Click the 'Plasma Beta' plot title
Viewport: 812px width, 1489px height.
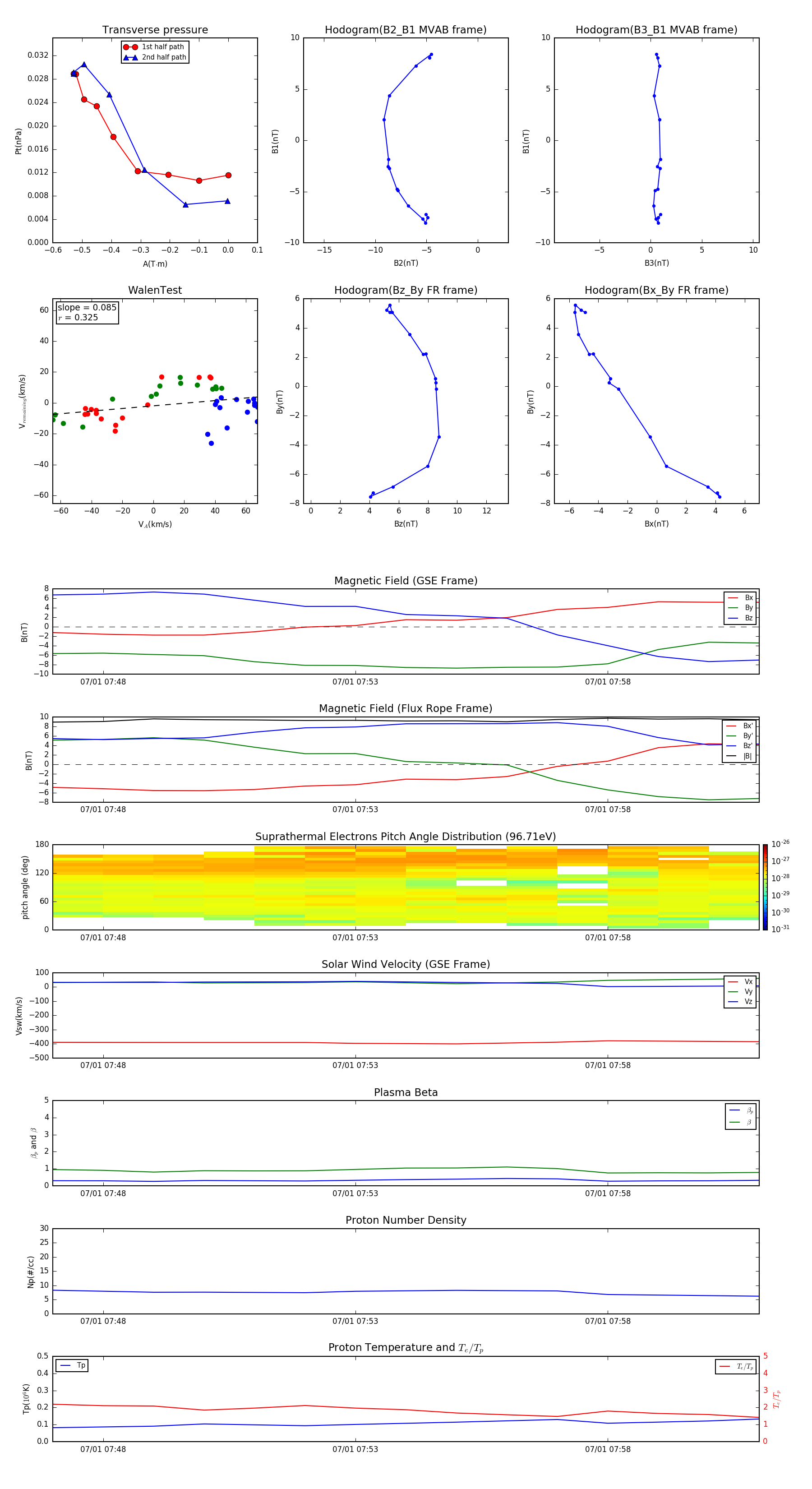tap(406, 1092)
